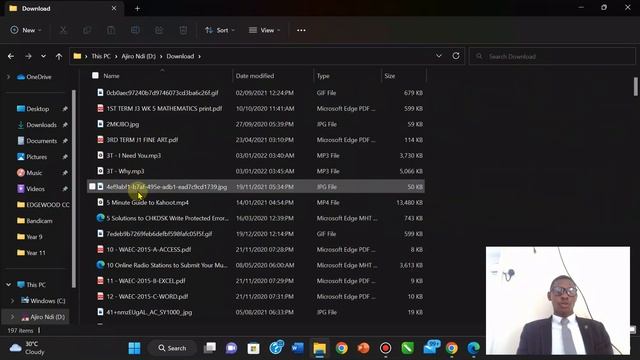Open PowerPoint from the taskbar
The width and height of the screenshot is (640, 360).
click(363, 348)
